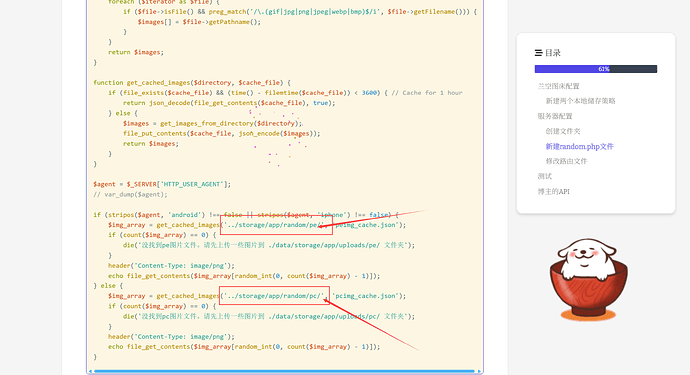Screen dimensions: 690x375
Task: Jump to 兰空图床配置 section
Action: [x=558, y=86]
